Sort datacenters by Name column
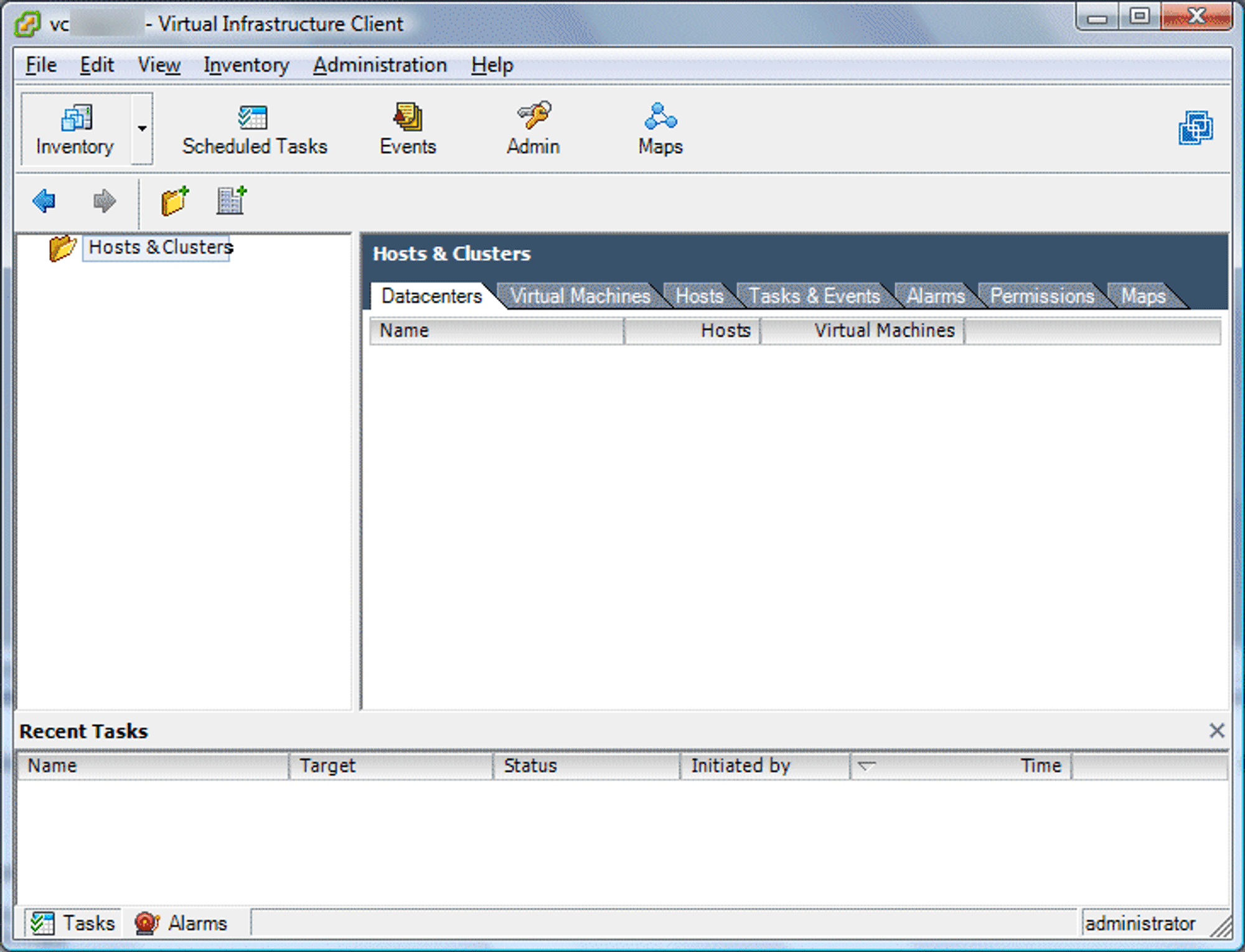This screenshot has height=952, width=1245. (497, 330)
